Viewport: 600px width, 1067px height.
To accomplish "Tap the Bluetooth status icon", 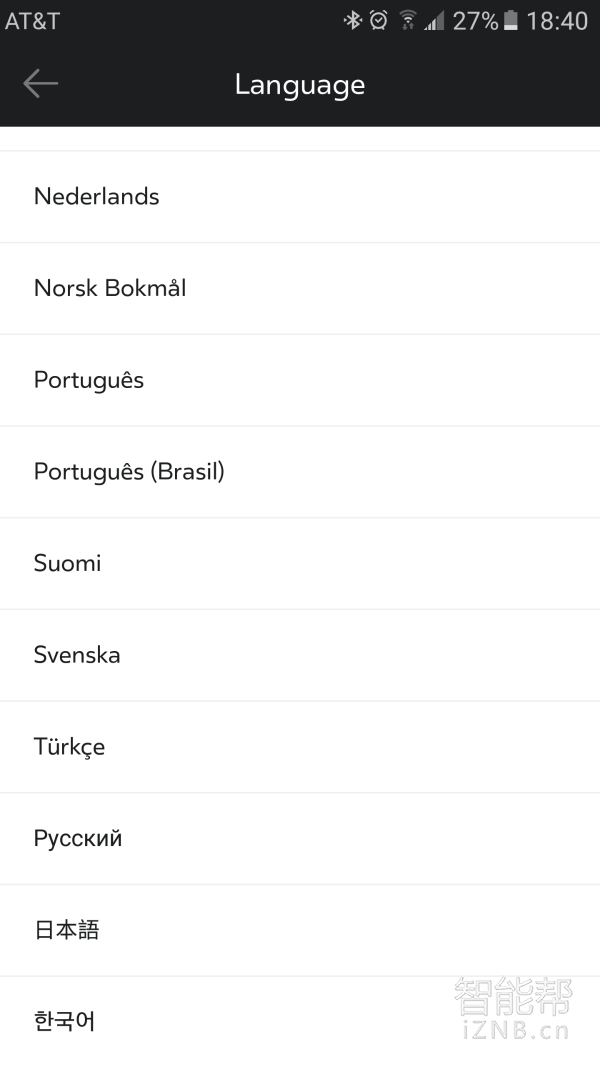I will (352, 20).
